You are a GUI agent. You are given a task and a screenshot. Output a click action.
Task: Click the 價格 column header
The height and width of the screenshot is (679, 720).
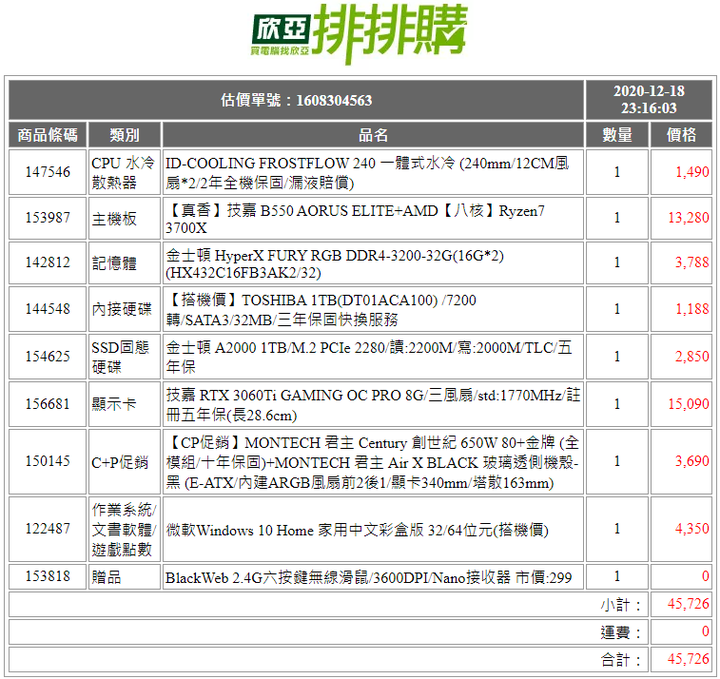pos(681,135)
